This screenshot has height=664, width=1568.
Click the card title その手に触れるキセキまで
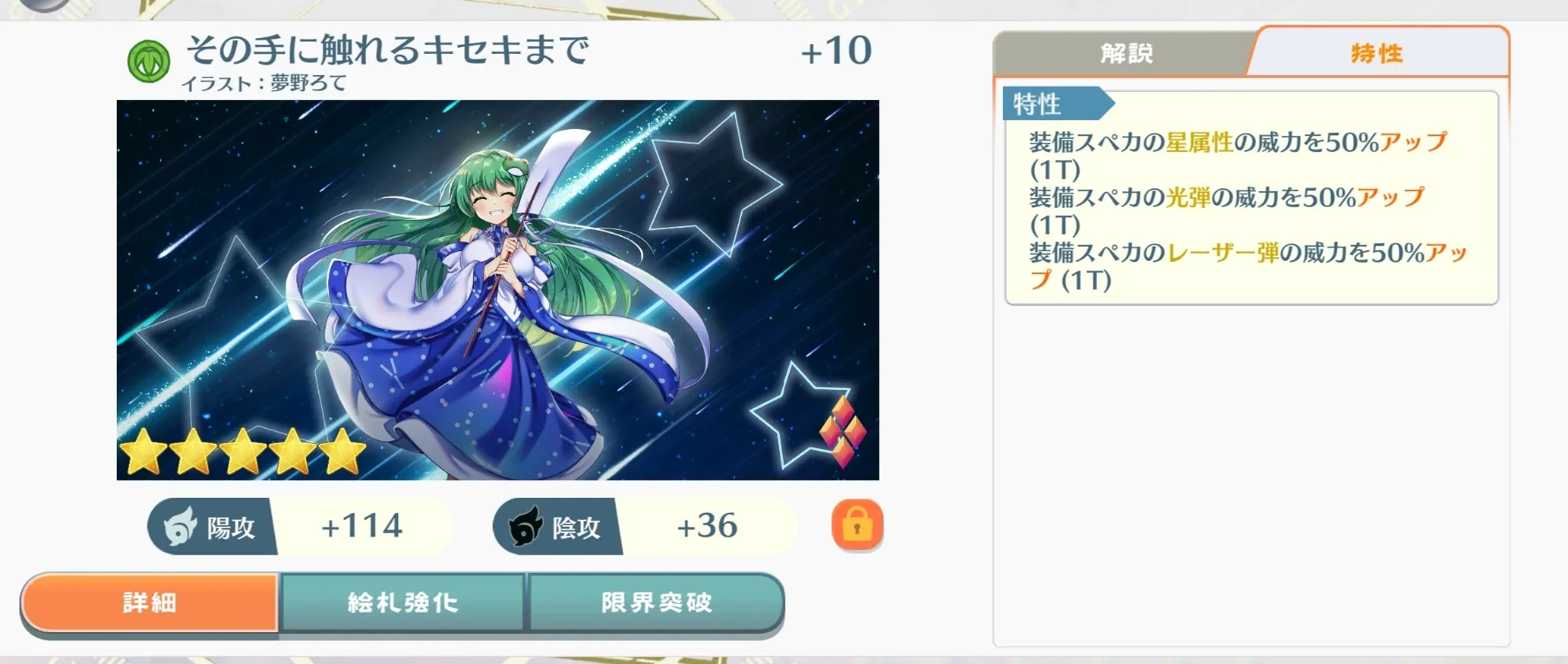[387, 50]
